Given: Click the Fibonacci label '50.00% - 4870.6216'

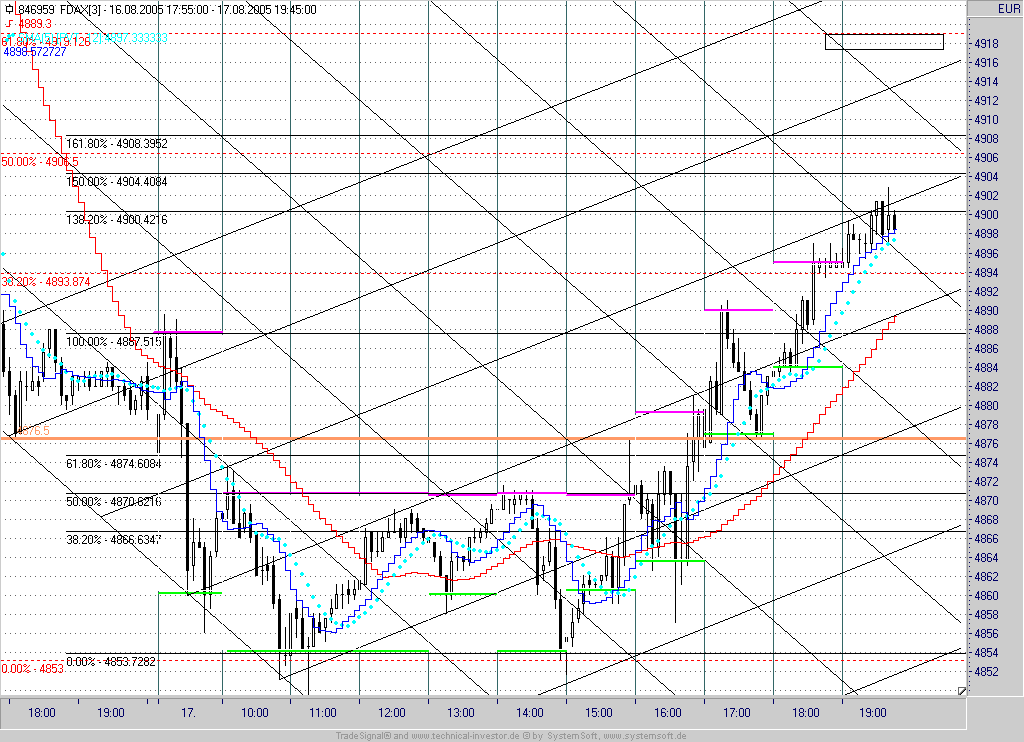Looking at the screenshot, I should [x=114, y=502].
